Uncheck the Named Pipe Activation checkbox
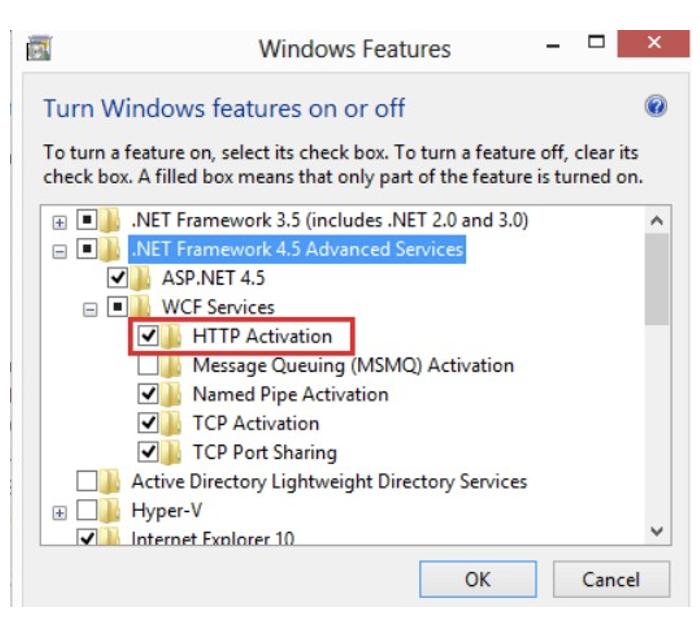This screenshot has width=700, height=620. click(148, 394)
